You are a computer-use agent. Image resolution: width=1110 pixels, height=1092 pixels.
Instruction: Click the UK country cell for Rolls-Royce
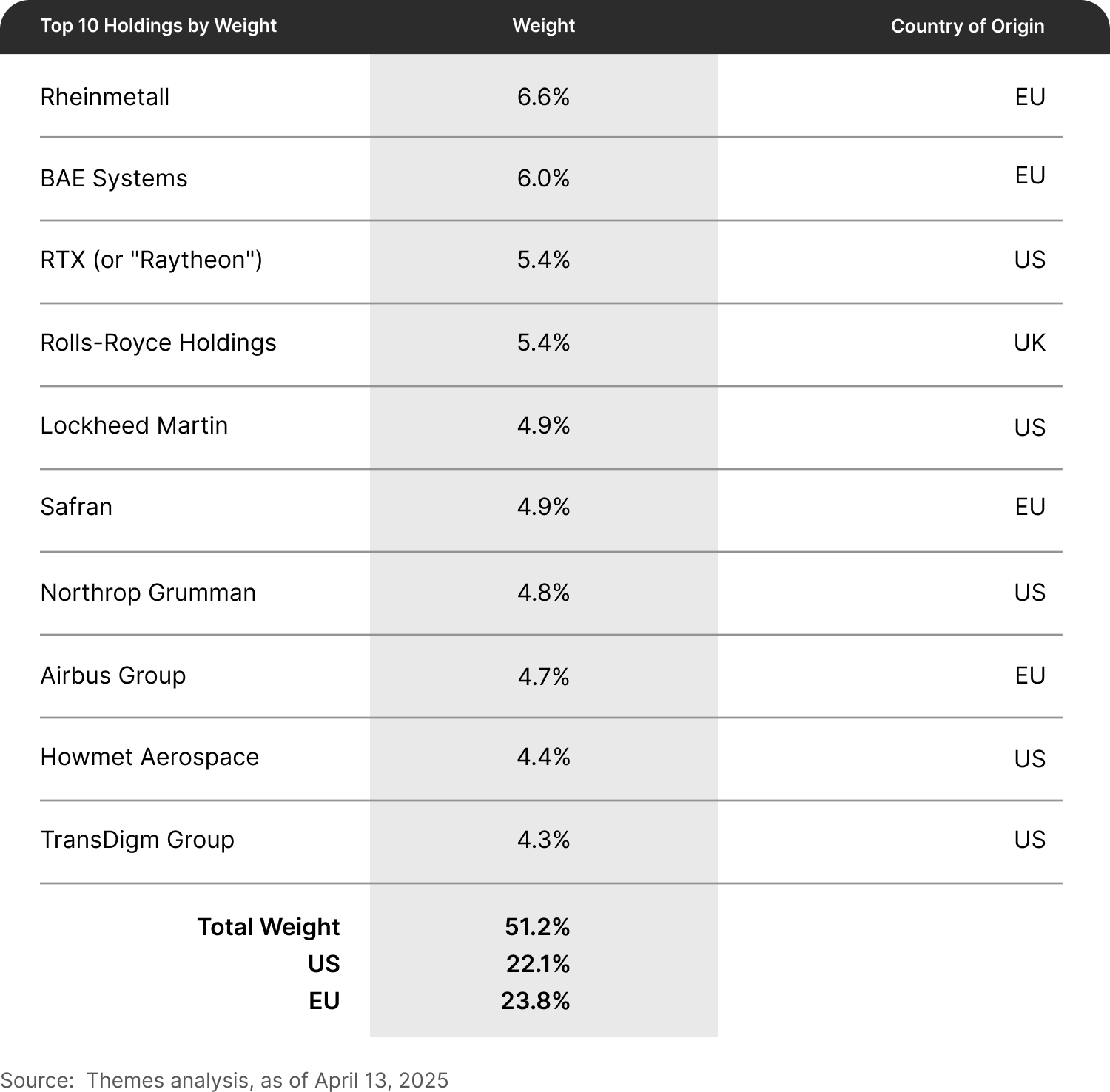tap(1030, 343)
